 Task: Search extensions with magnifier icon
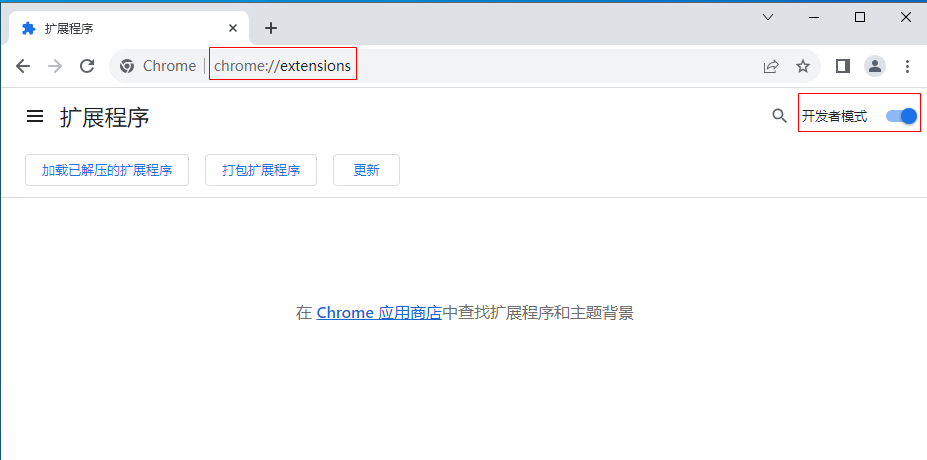(x=780, y=116)
